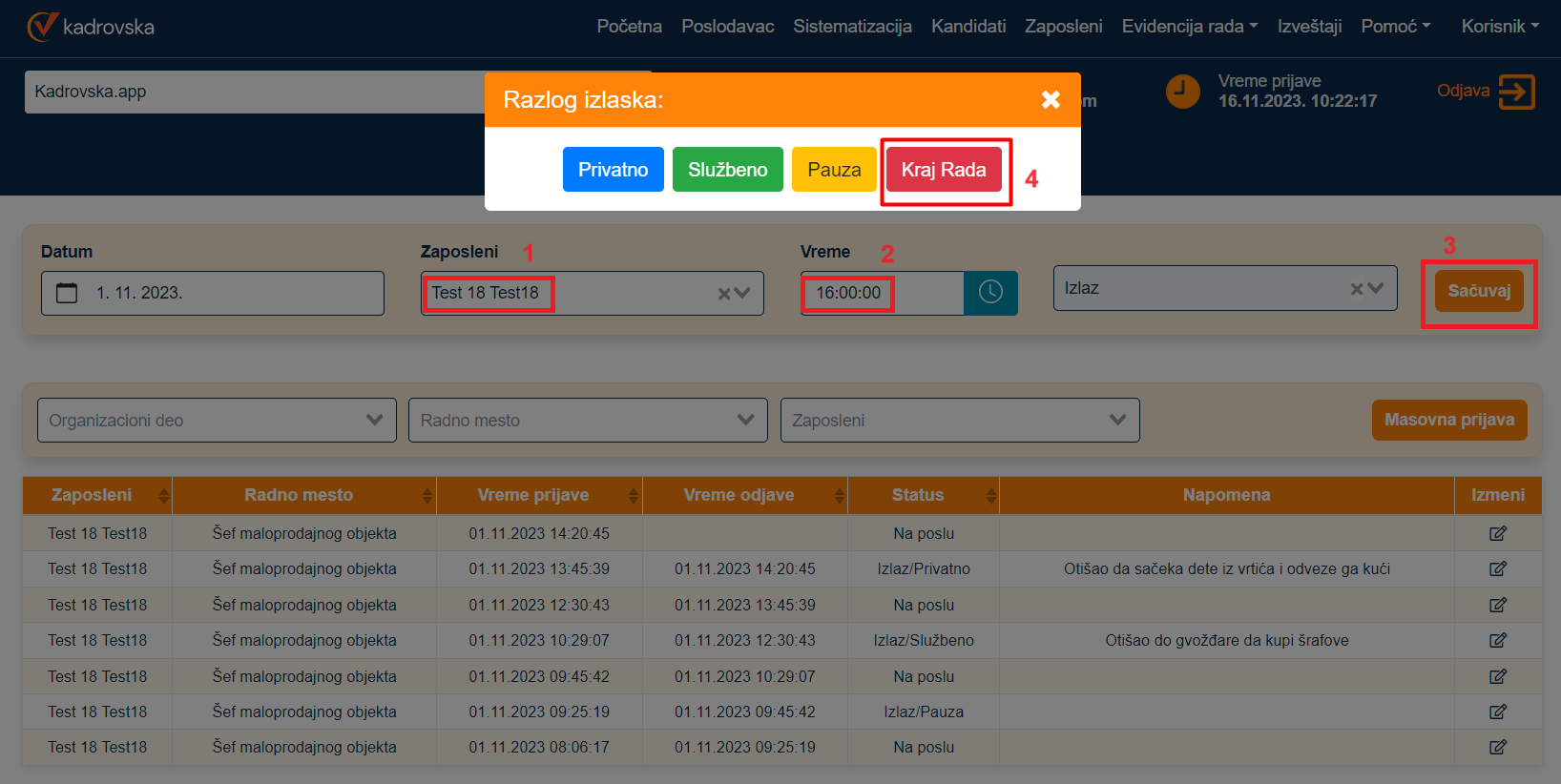Clear the Izlaz selection with X
Viewport: 1561px width, 784px height.
1357,289
